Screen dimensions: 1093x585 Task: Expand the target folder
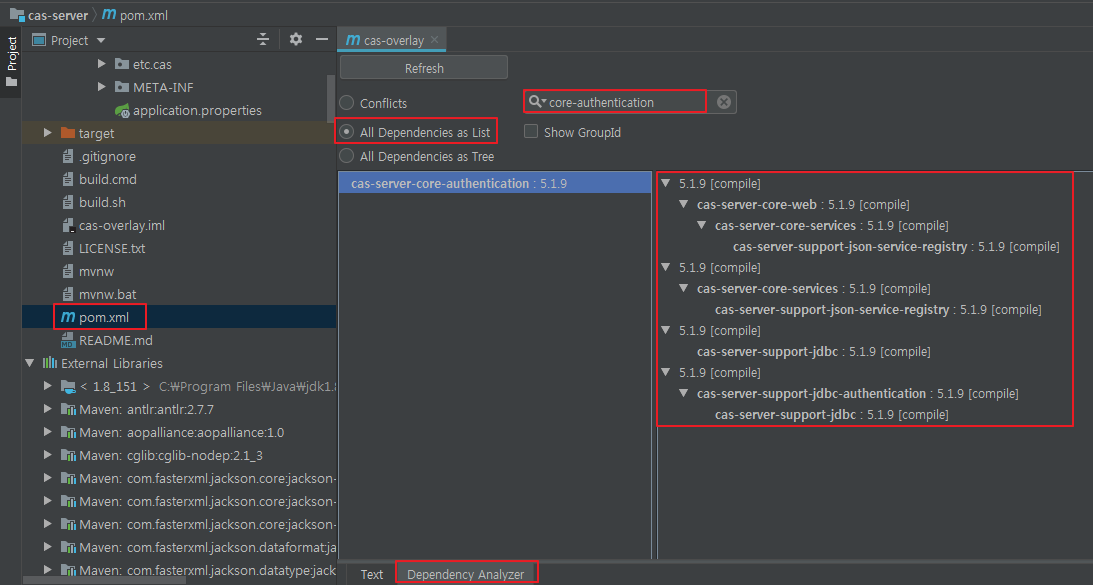[x=47, y=132]
